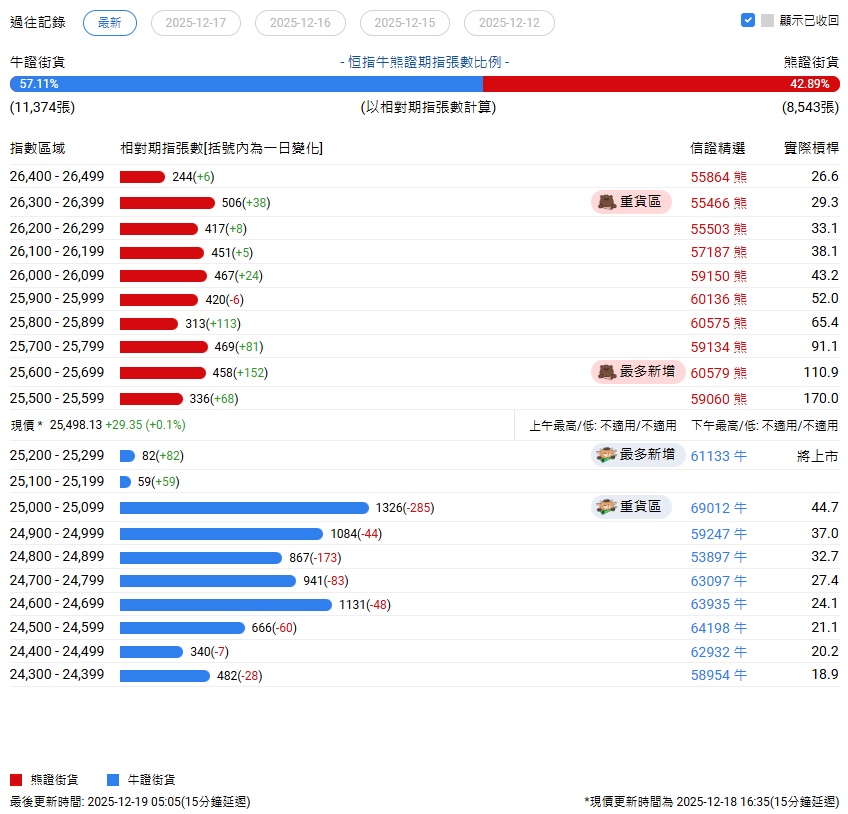Screen dimensions: 848x814
Task: Open bear warrant 55864
Action: point(718,177)
